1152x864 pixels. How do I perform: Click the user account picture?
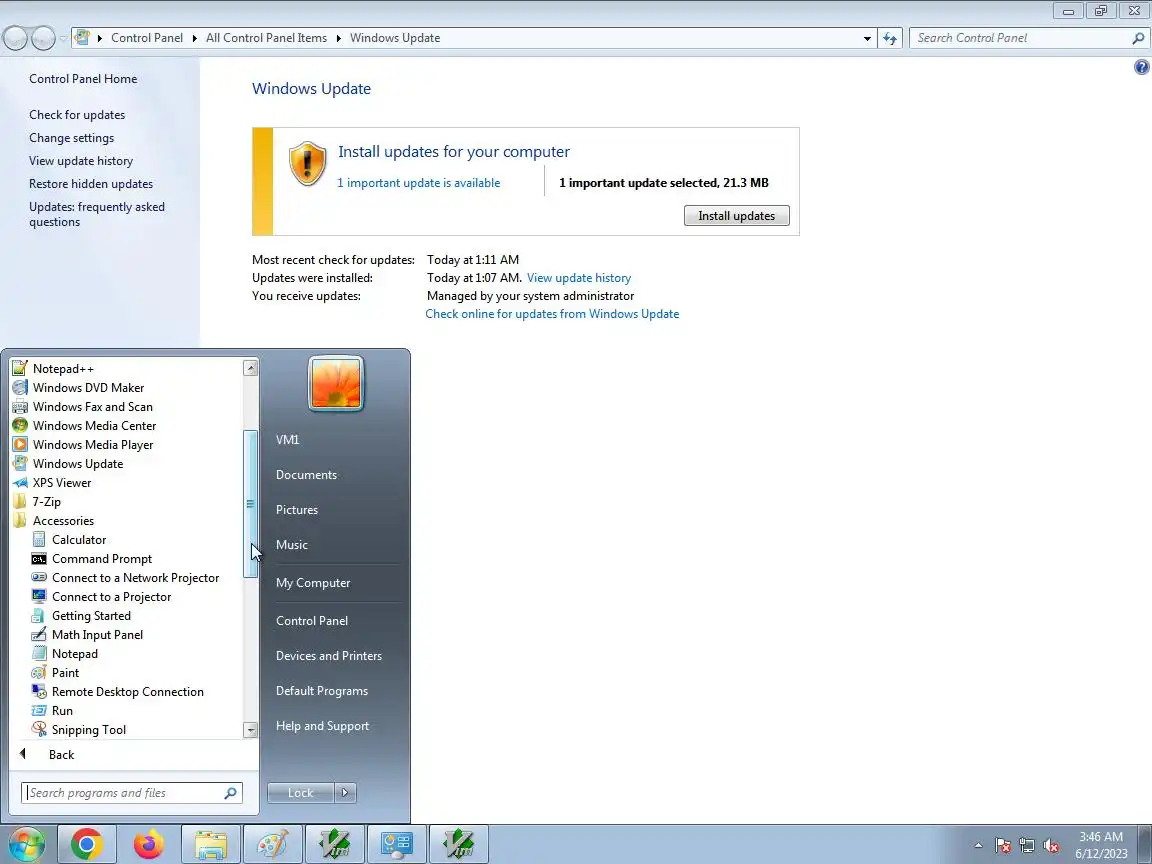click(x=336, y=384)
